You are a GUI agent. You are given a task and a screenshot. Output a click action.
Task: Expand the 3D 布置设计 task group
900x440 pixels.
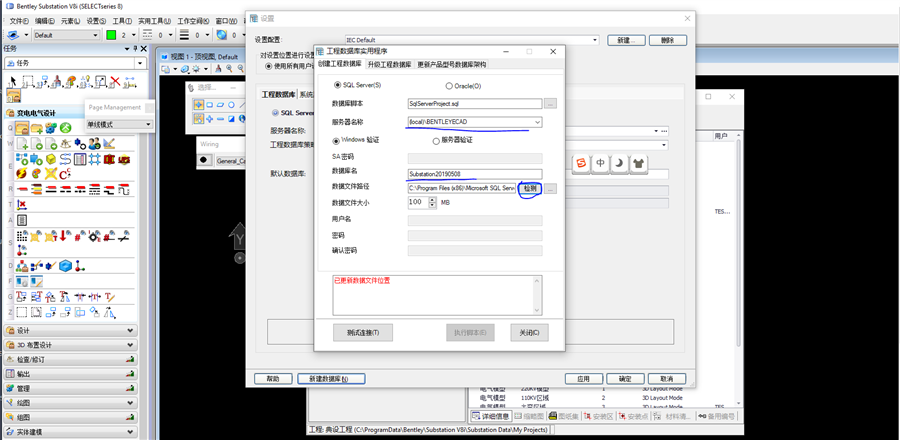coord(71,345)
